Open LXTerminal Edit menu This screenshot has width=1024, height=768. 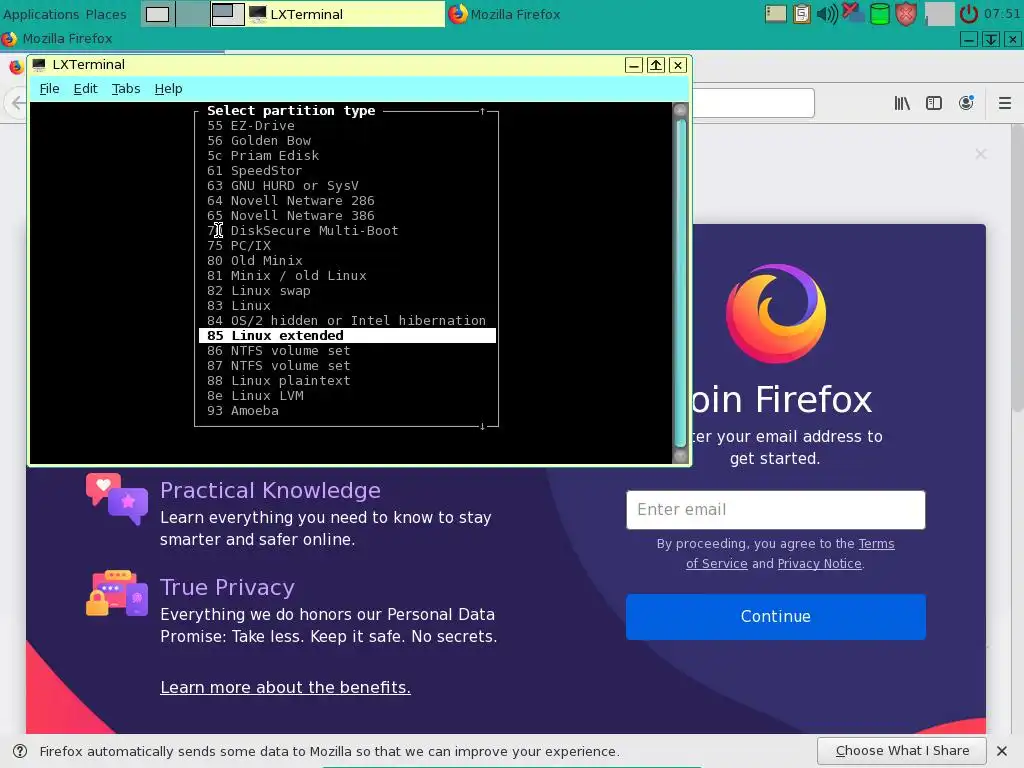[x=86, y=89]
